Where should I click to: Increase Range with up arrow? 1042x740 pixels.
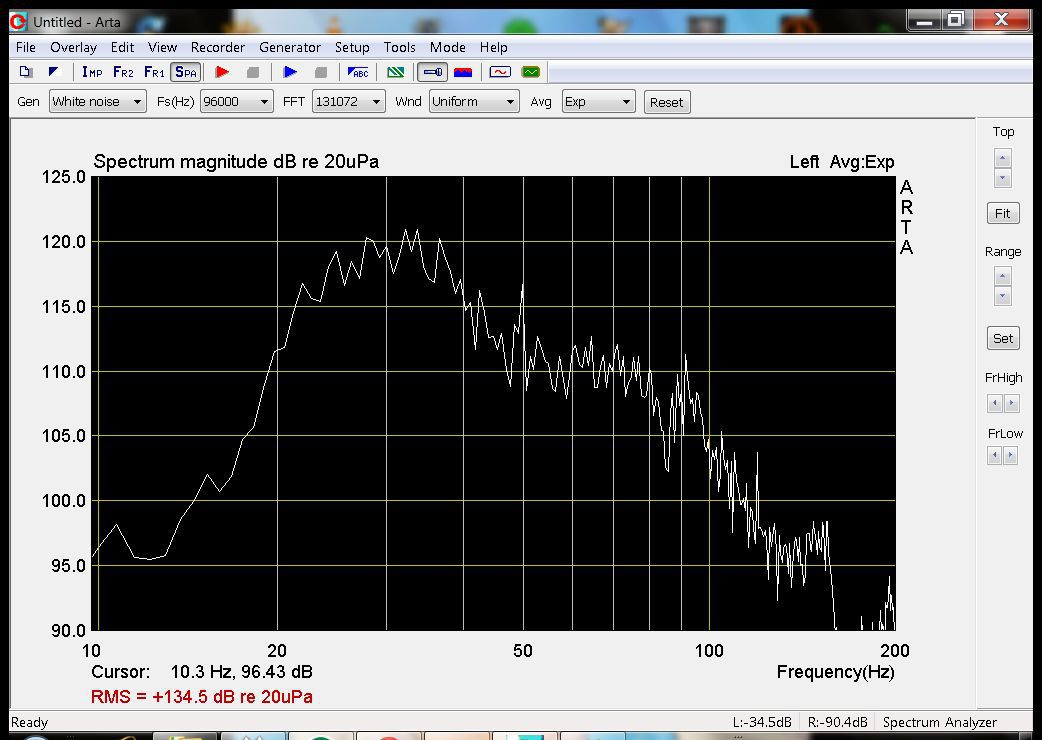point(1003,276)
